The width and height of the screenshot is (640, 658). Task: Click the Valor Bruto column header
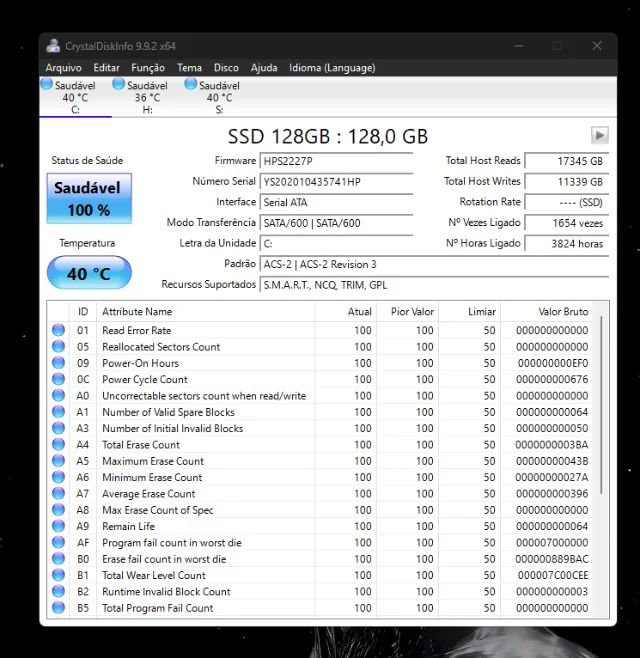(x=547, y=311)
